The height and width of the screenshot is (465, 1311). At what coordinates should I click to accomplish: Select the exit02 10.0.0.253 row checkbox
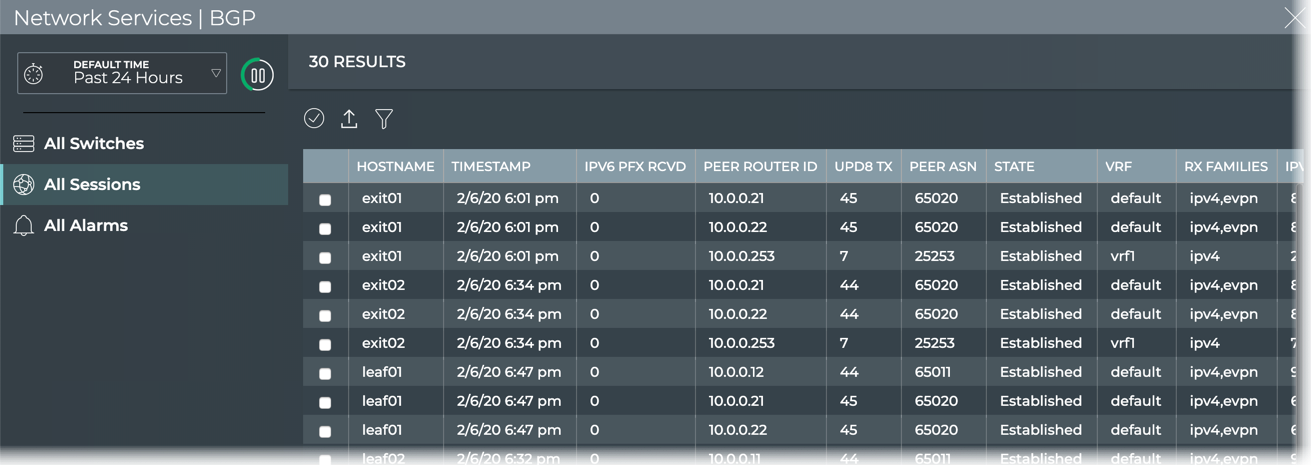click(x=325, y=345)
